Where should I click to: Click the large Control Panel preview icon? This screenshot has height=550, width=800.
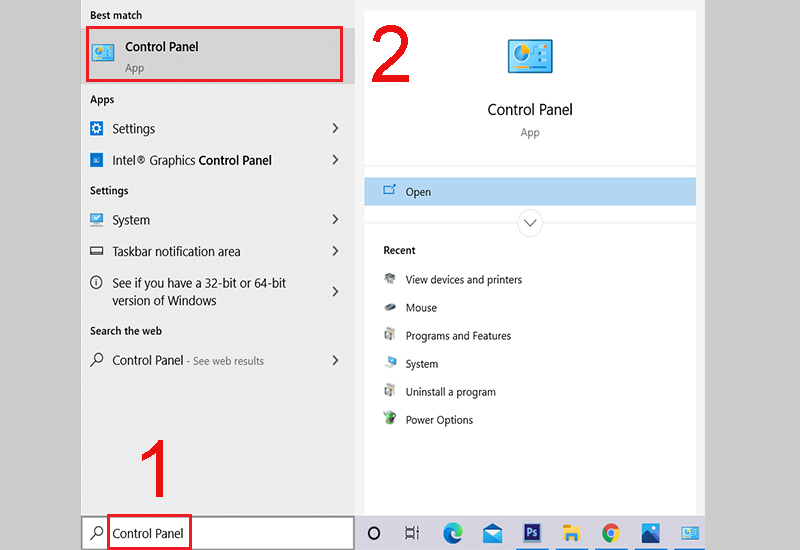tap(530, 56)
